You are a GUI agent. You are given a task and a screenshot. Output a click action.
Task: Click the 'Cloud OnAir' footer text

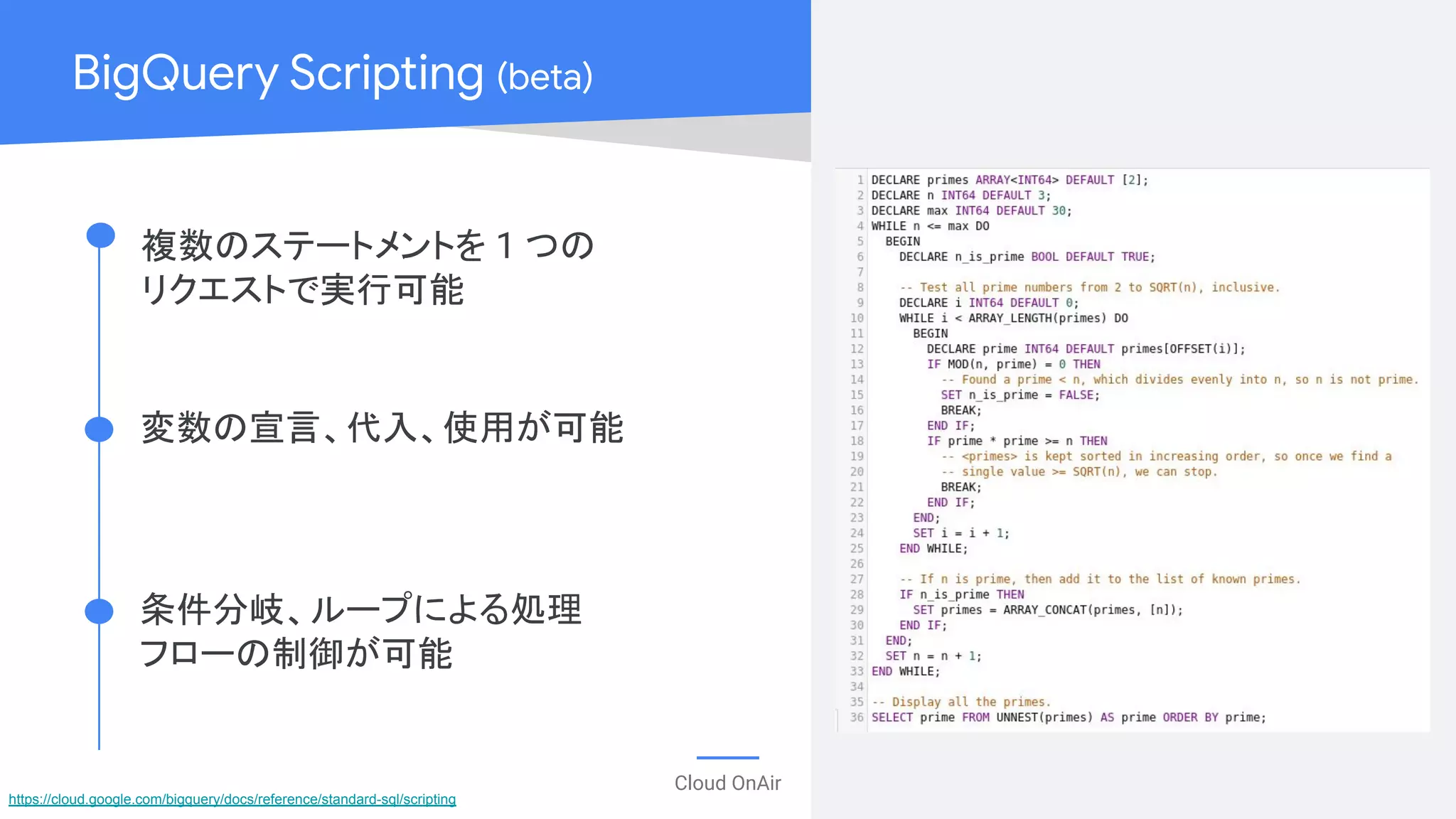727,783
